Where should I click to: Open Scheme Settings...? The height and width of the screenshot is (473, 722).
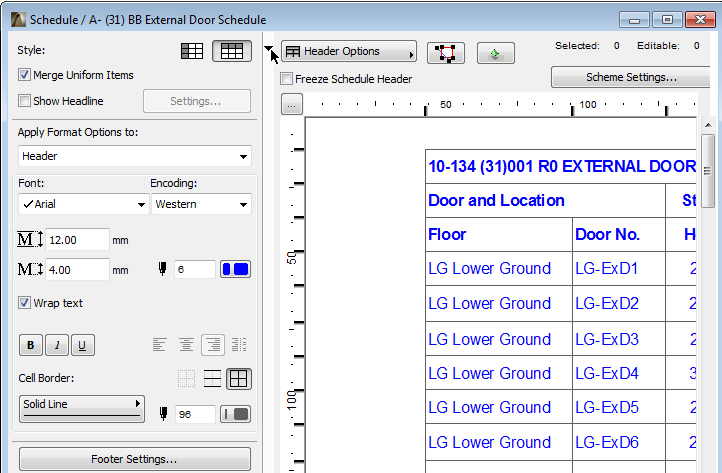[631, 77]
